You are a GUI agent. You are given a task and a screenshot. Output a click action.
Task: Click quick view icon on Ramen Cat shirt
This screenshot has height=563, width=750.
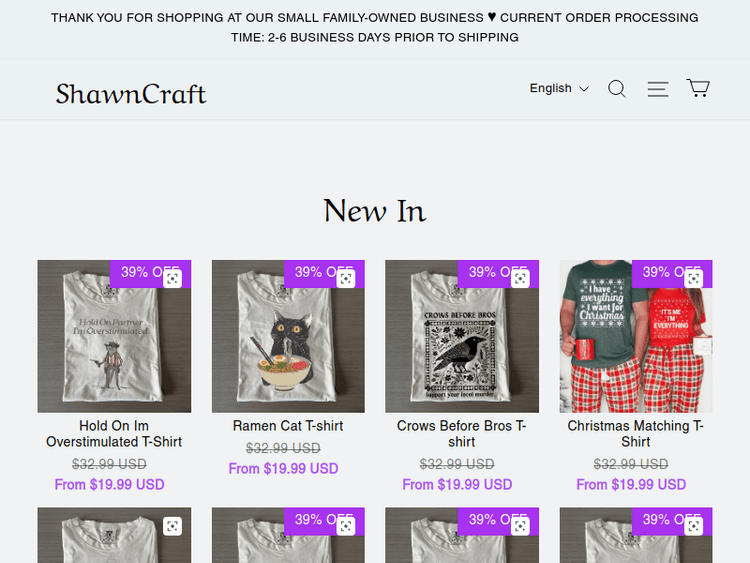click(x=346, y=279)
